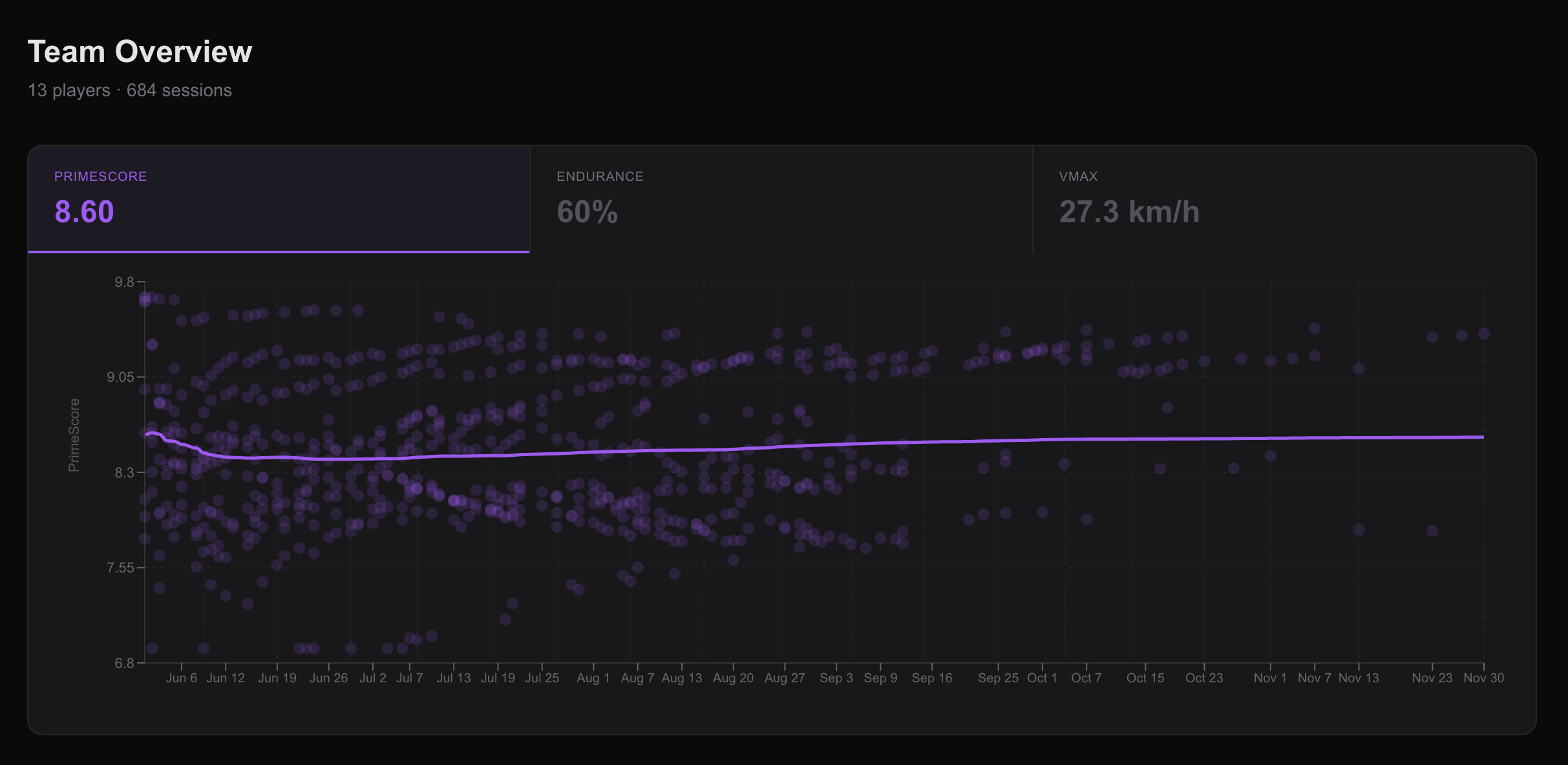The image size is (1568, 765).
Task: Click the Aug 13 date tick label
Action: point(681,678)
